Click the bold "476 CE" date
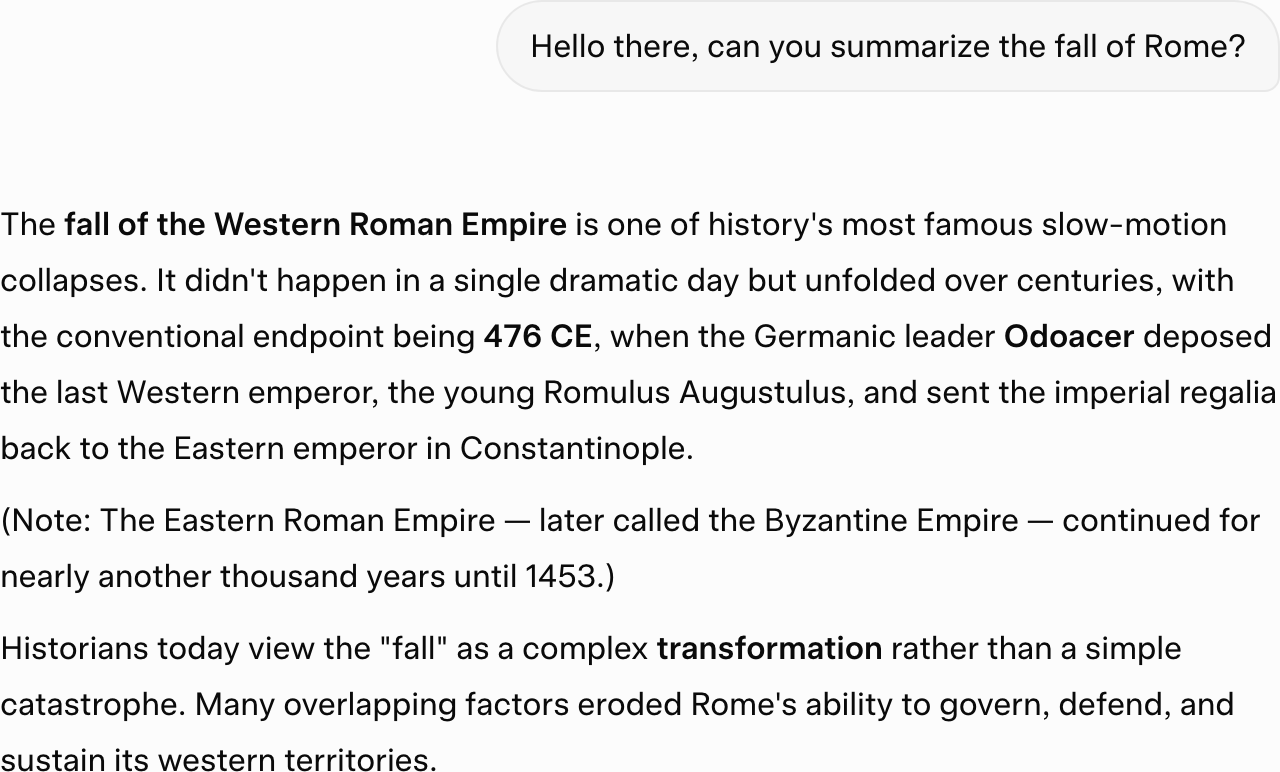This screenshot has width=1280, height=772. (x=537, y=337)
